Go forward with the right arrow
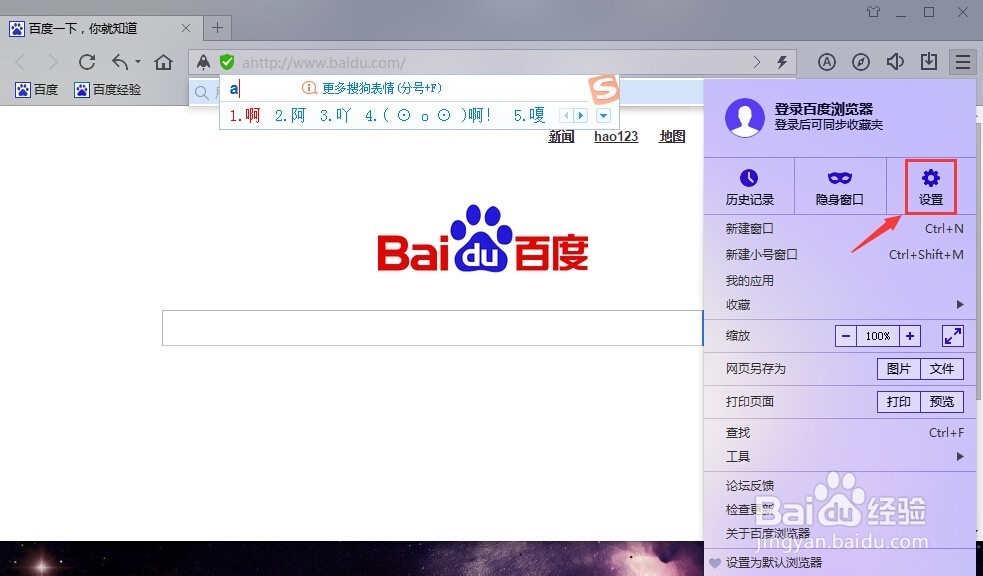The height and width of the screenshot is (576, 983). click(x=53, y=62)
